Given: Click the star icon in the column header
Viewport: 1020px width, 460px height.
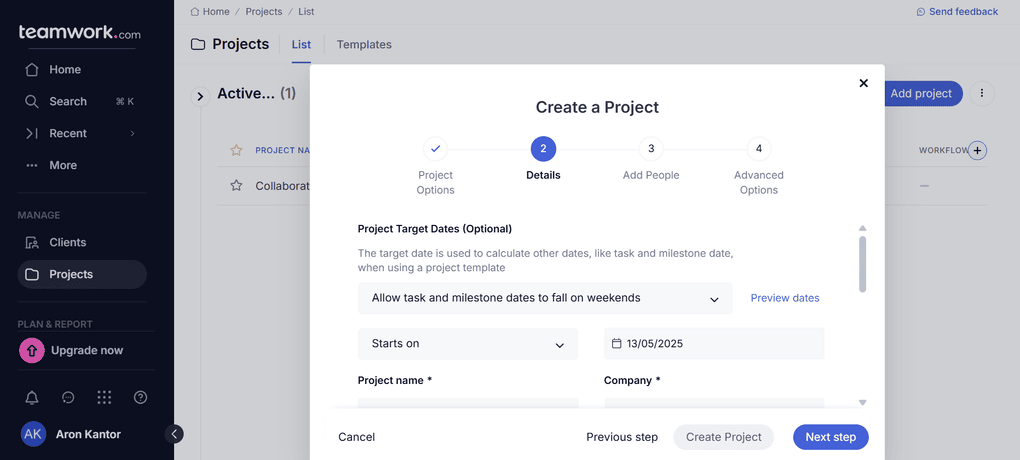Looking at the screenshot, I should click(236, 150).
